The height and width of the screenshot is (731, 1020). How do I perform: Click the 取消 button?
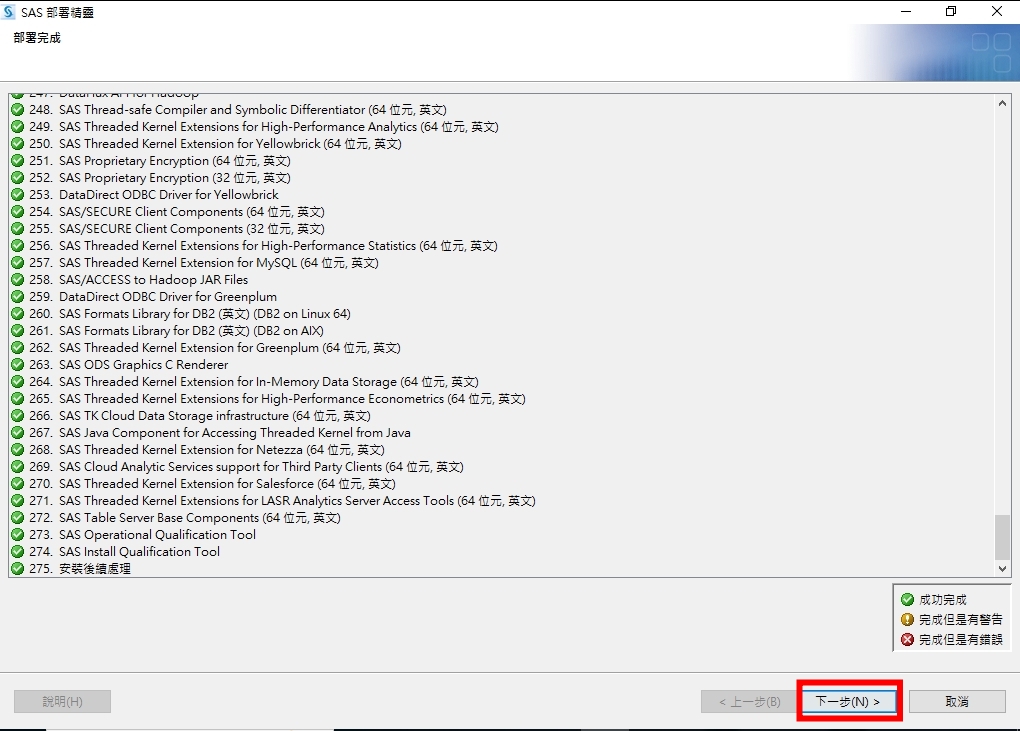(957, 701)
